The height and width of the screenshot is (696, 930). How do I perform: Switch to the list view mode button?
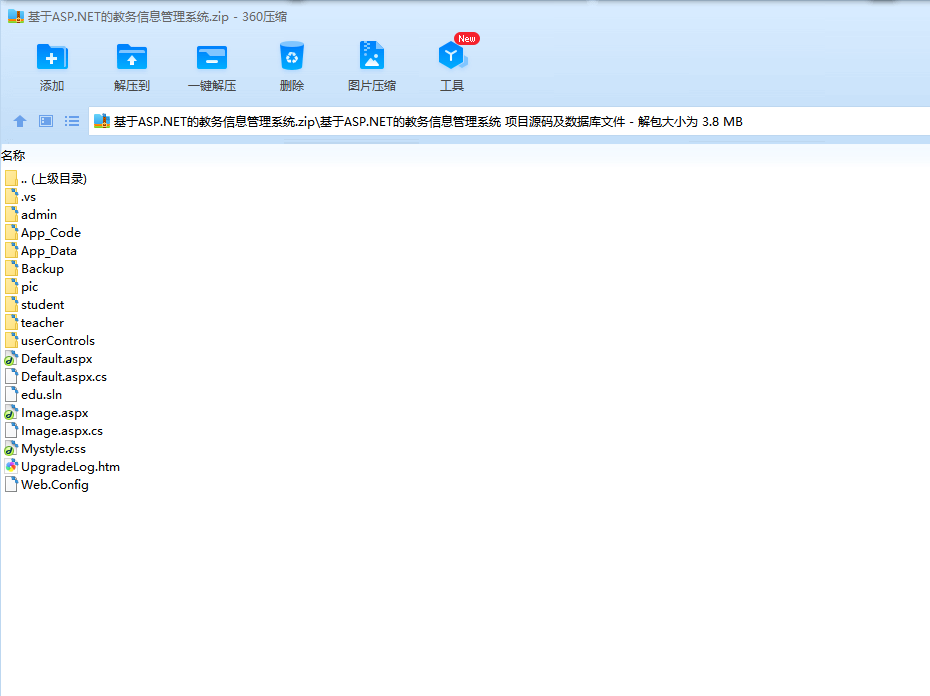(72, 121)
